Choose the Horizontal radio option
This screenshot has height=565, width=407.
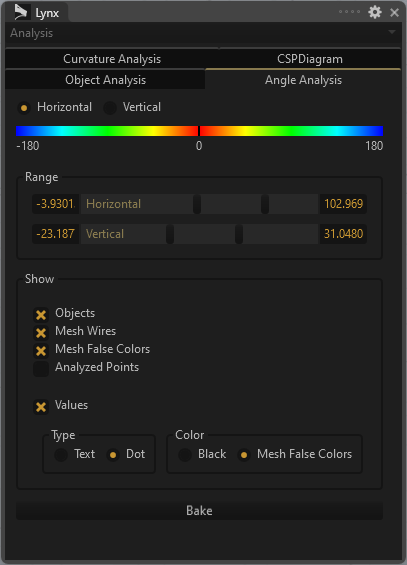click(x=24, y=108)
